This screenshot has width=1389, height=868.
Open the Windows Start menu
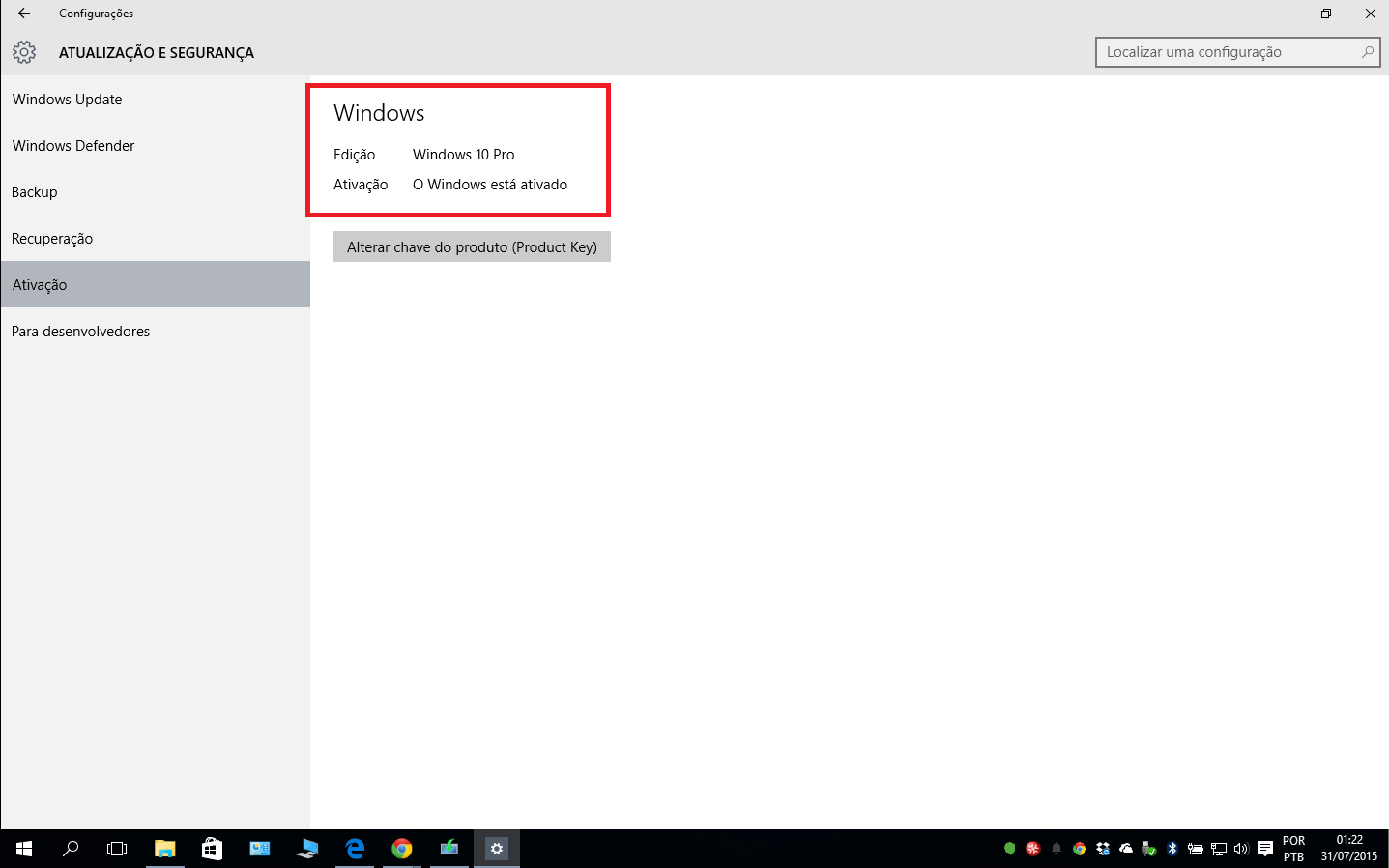(24, 849)
